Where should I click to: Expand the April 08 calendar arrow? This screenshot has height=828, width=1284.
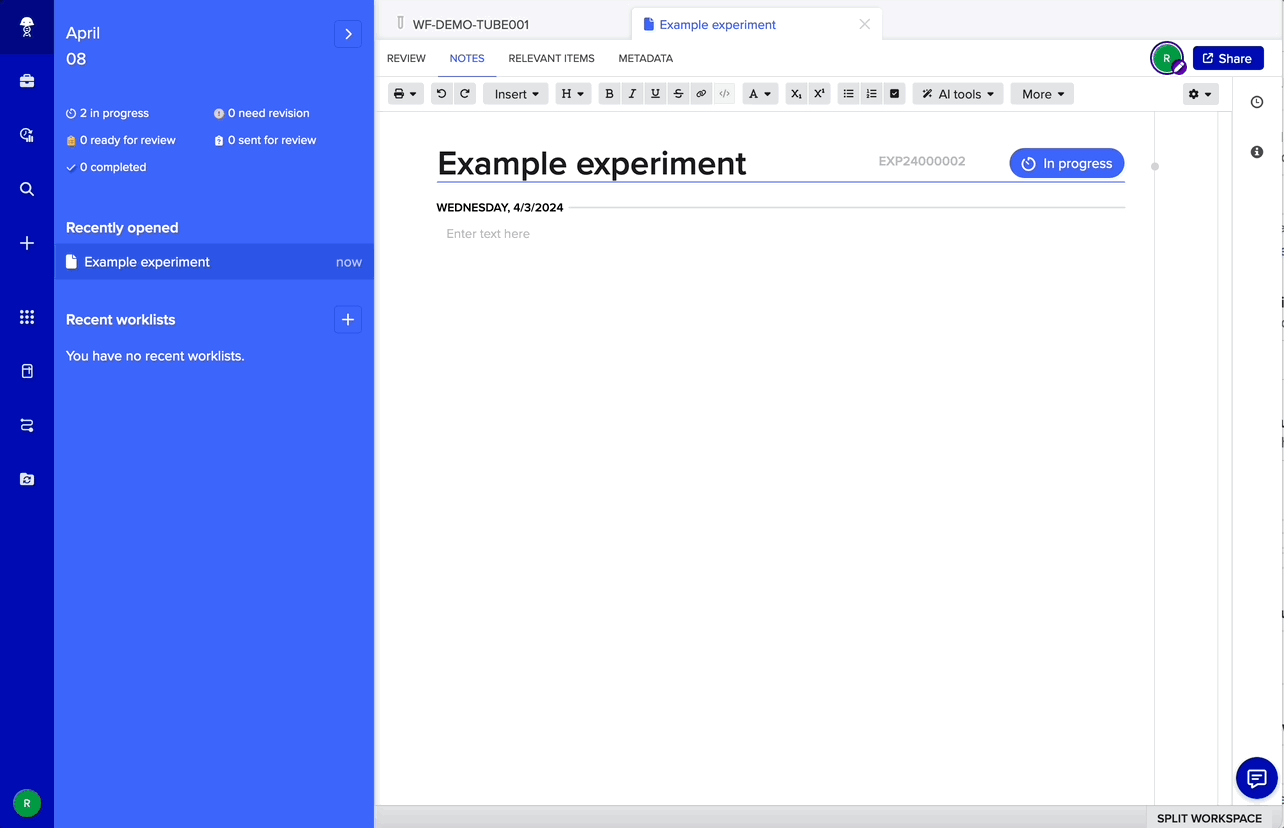click(348, 34)
